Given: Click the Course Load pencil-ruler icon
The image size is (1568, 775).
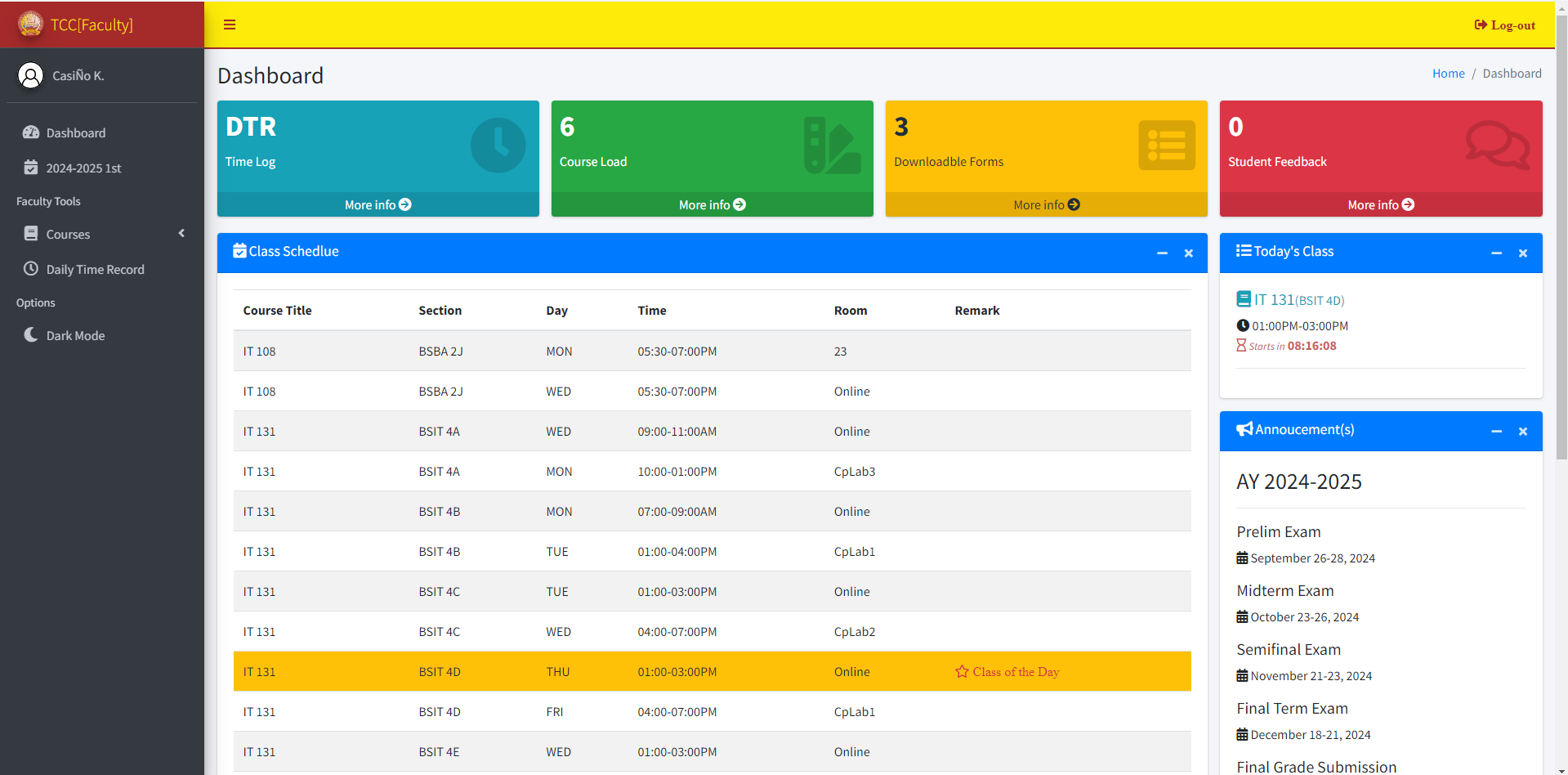Looking at the screenshot, I should [832, 146].
